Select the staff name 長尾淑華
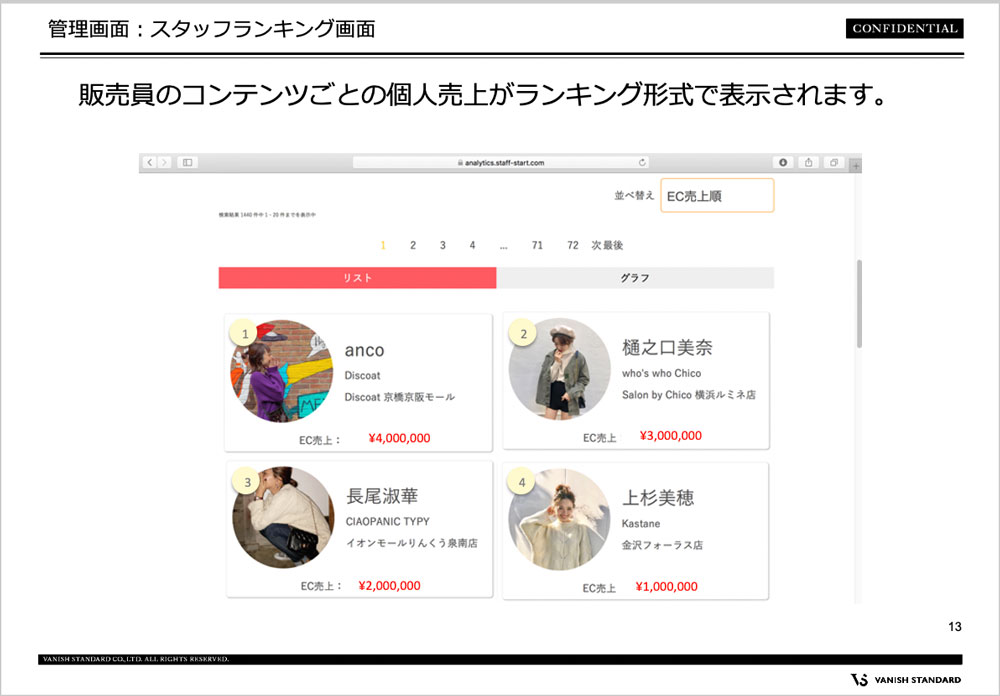The width and height of the screenshot is (1000, 696). pos(382,496)
